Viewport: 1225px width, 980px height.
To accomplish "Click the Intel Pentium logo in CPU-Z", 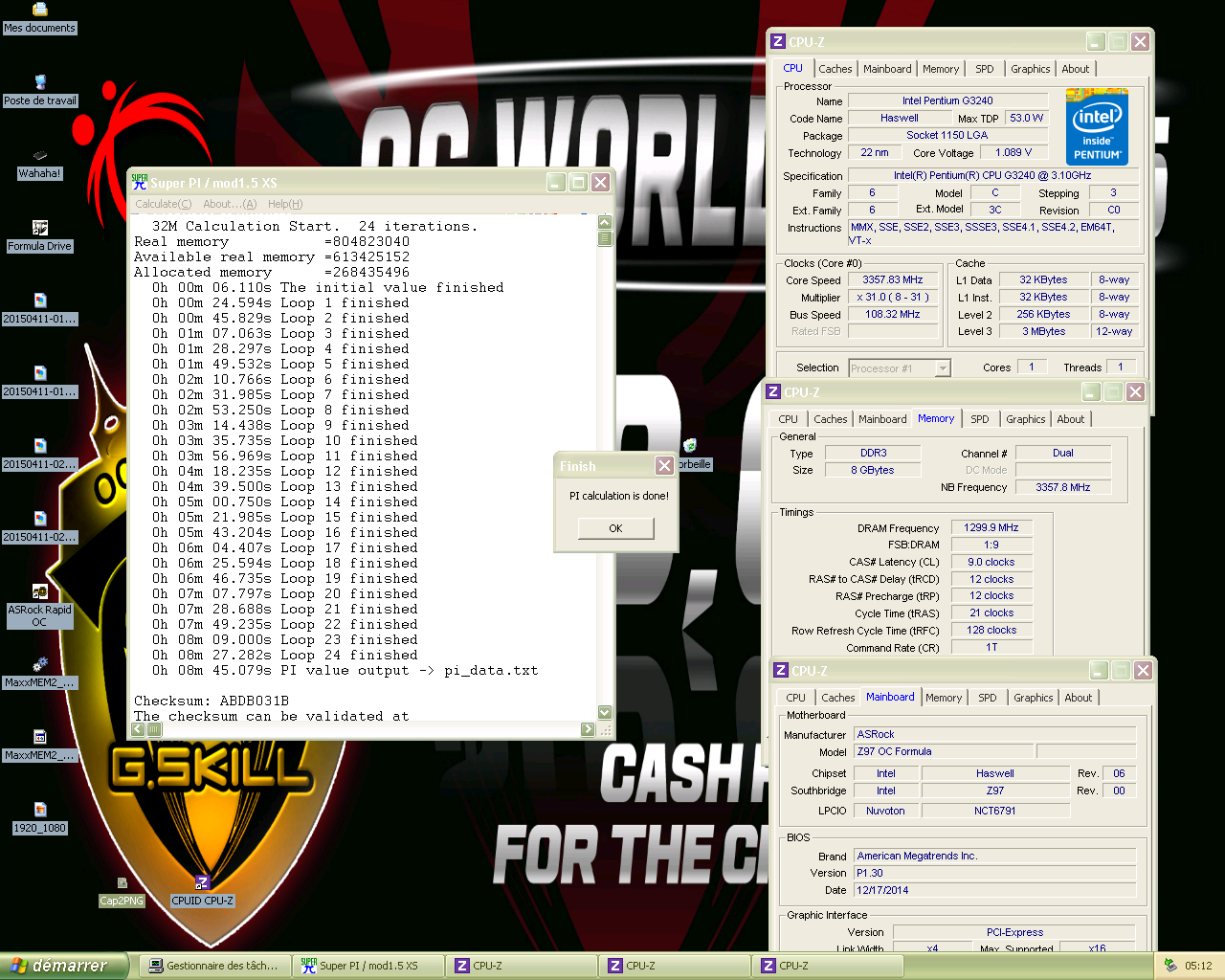I will point(1097,127).
